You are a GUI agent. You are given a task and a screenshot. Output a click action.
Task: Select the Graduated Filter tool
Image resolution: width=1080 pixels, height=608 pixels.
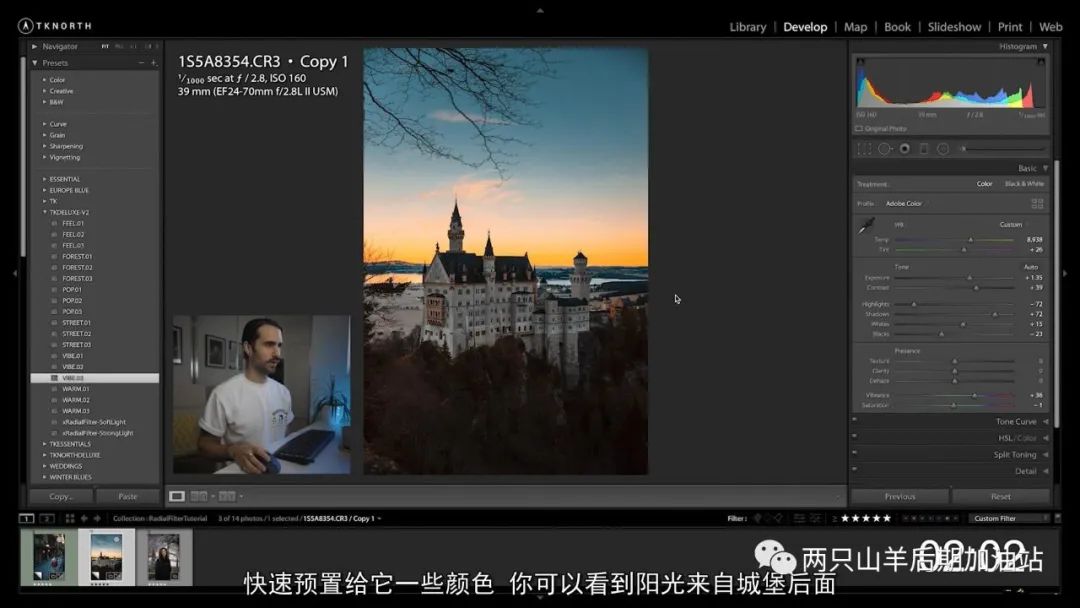point(923,149)
